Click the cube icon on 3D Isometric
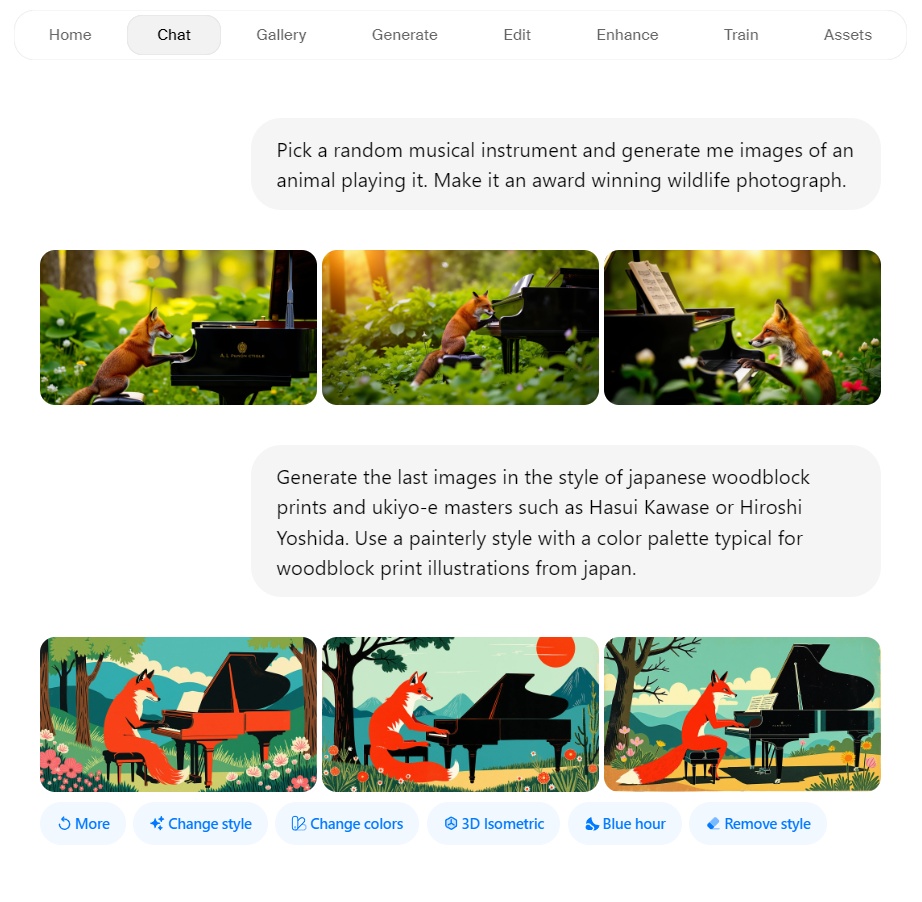The height and width of the screenshot is (902, 922). 451,823
